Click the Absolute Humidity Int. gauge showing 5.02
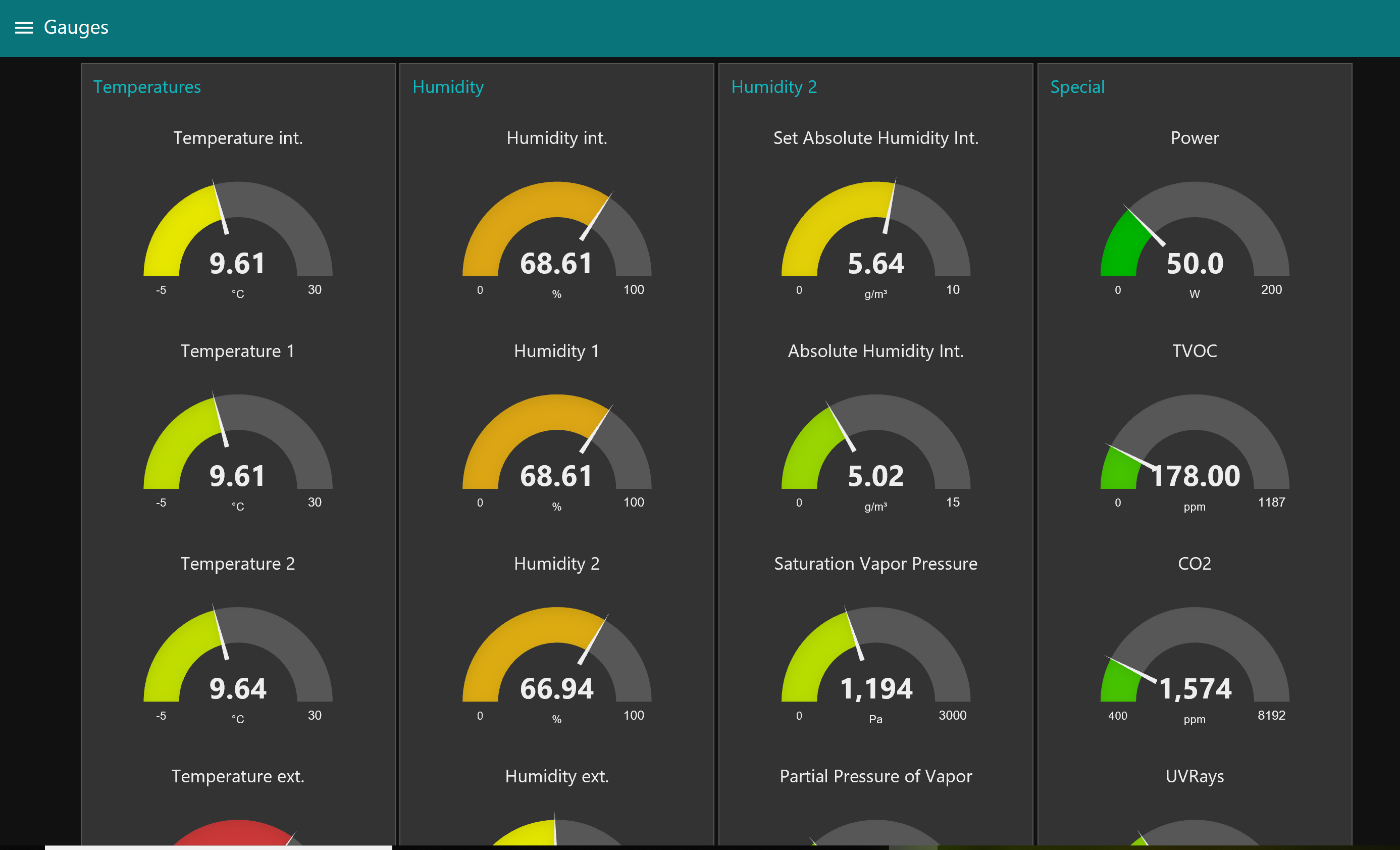 point(876,442)
